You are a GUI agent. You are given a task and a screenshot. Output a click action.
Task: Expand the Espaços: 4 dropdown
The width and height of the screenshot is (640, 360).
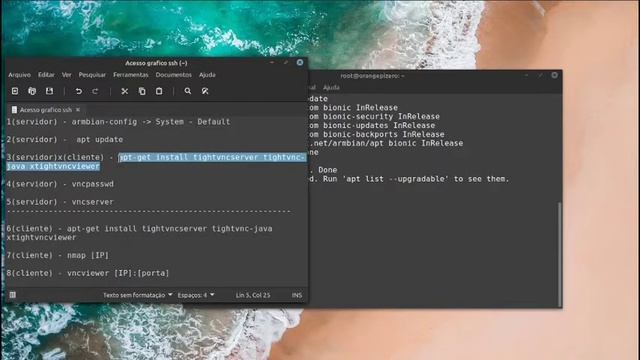[x=196, y=295]
